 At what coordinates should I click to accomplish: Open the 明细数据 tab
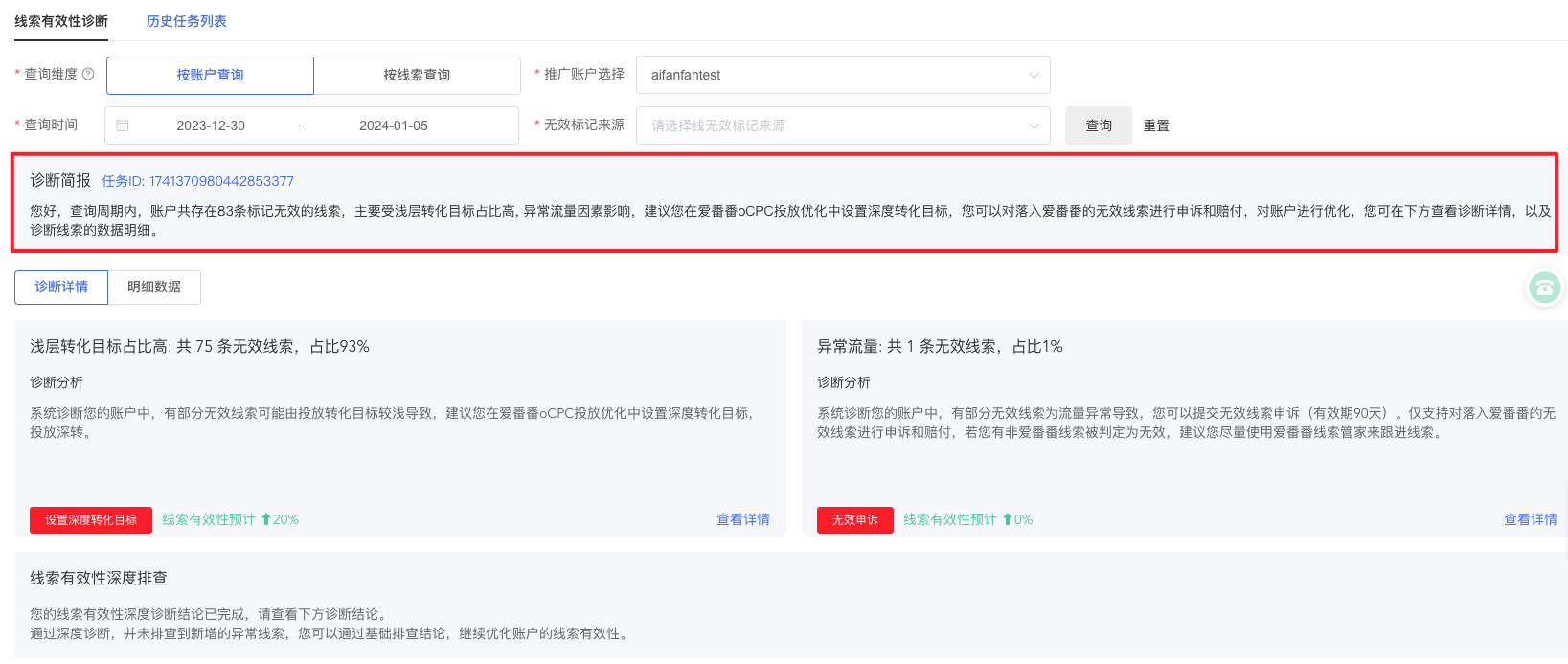click(154, 286)
